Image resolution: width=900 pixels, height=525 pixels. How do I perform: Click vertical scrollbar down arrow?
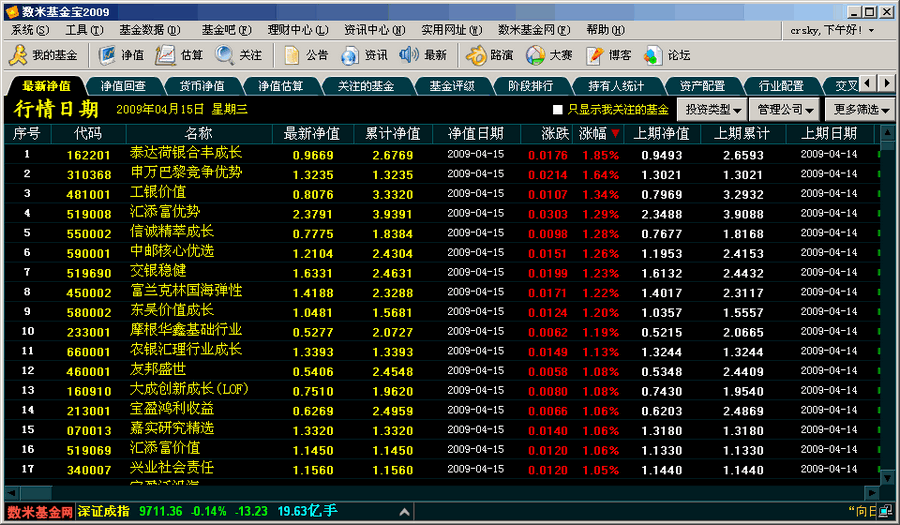click(x=887, y=477)
